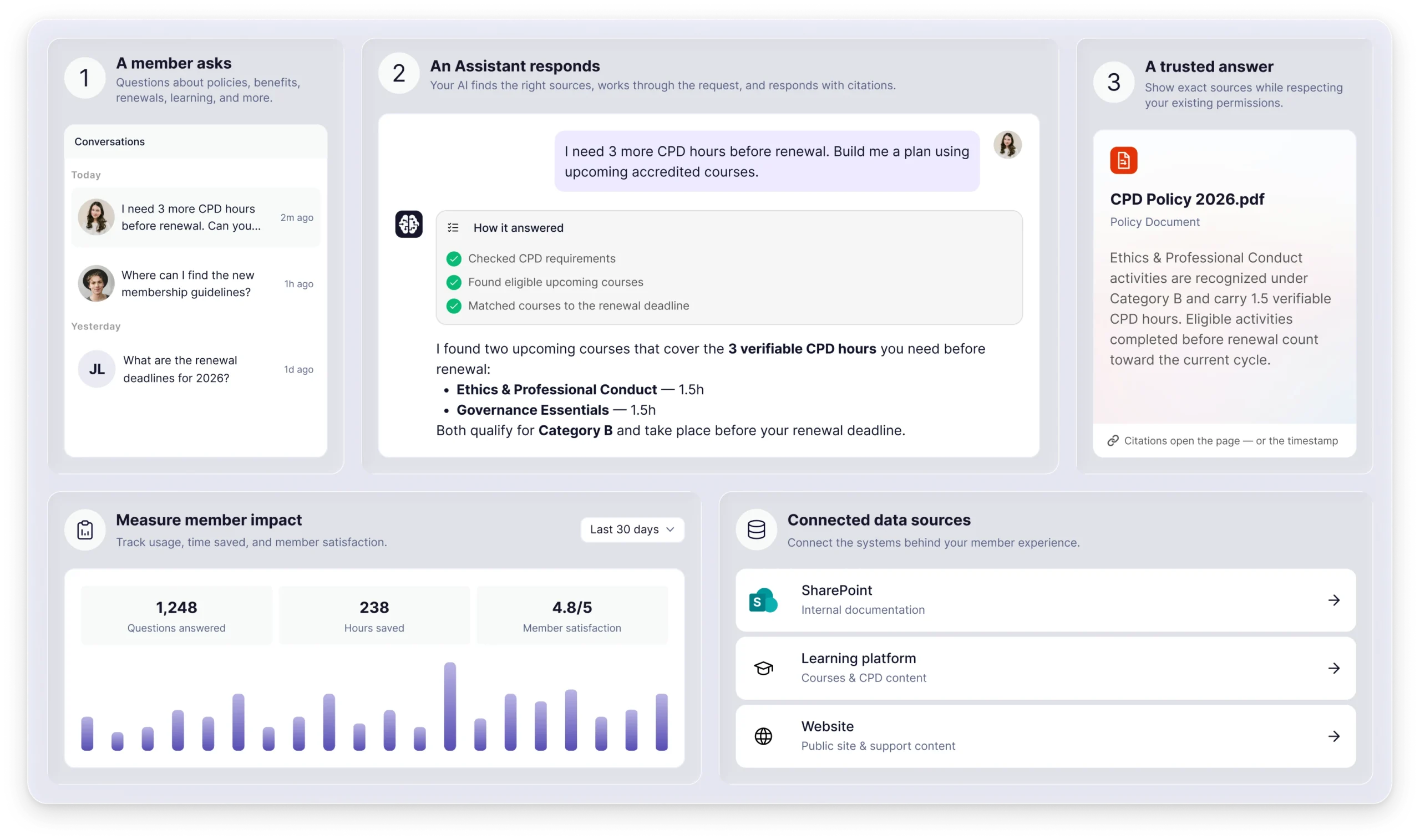Image resolution: width=1420 pixels, height=840 pixels.
Task: Open Learning platform with its arrow icon
Action: [1334, 668]
